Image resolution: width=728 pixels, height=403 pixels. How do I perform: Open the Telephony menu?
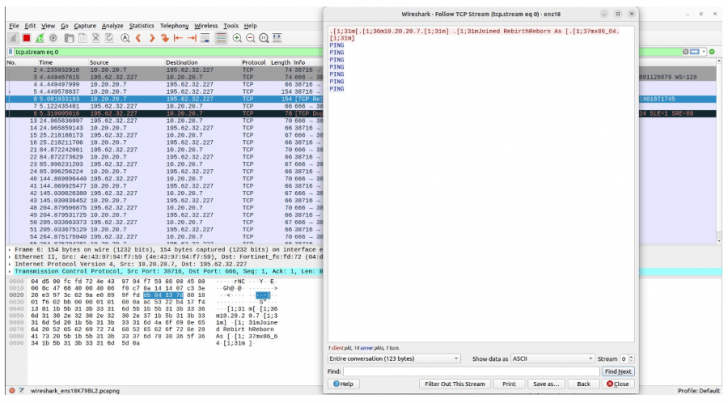174,26
